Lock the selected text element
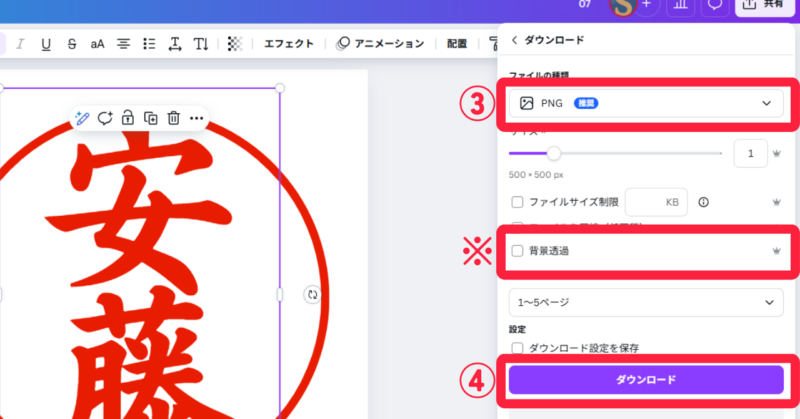This screenshot has height=419, width=800. 128,118
